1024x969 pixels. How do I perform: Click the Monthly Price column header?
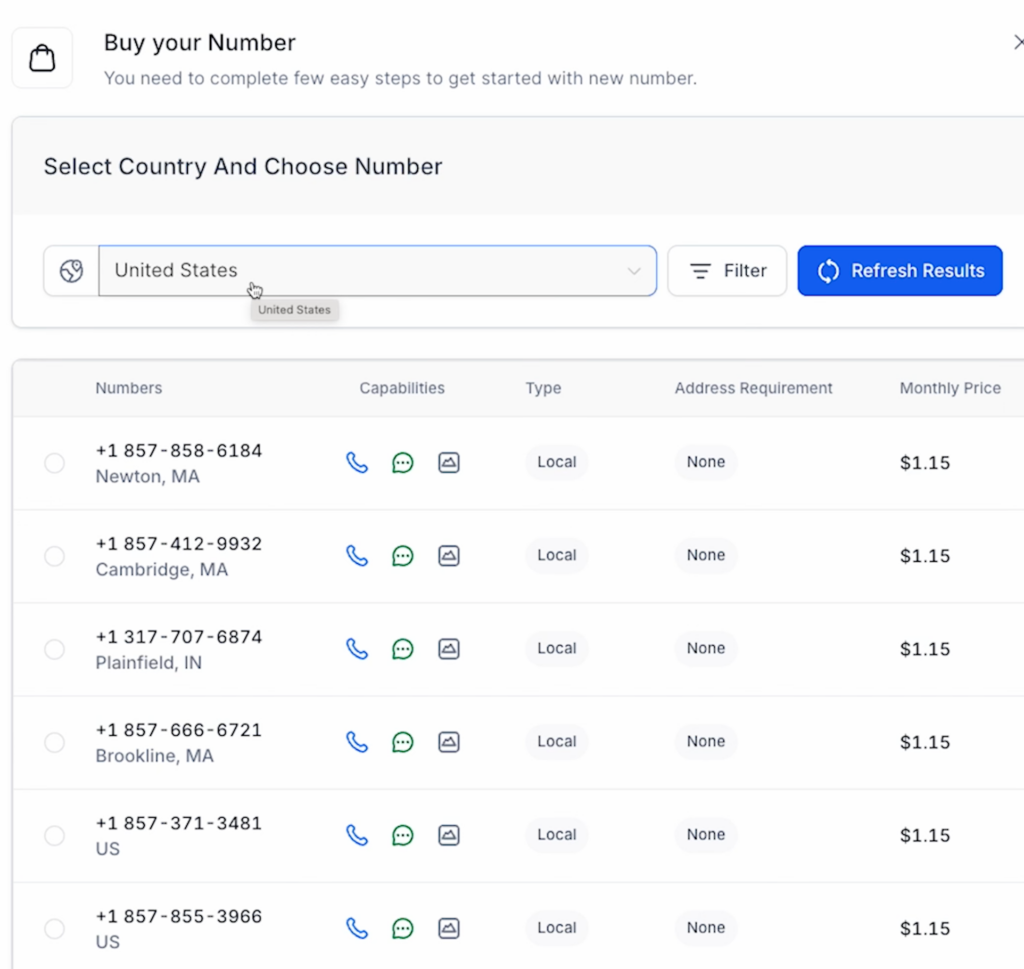[x=950, y=388]
